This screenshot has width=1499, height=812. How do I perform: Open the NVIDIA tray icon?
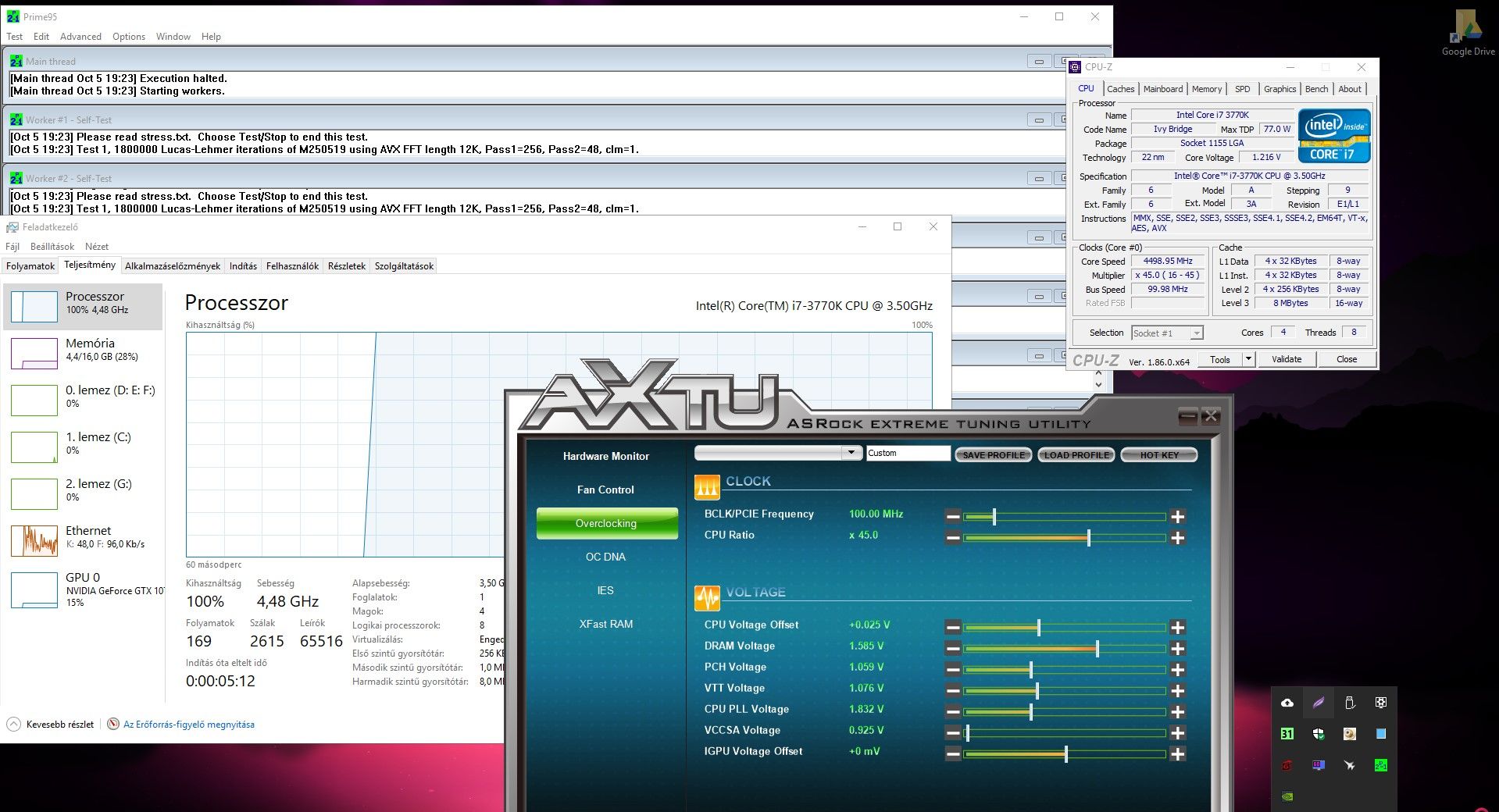click(x=1287, y=796)
